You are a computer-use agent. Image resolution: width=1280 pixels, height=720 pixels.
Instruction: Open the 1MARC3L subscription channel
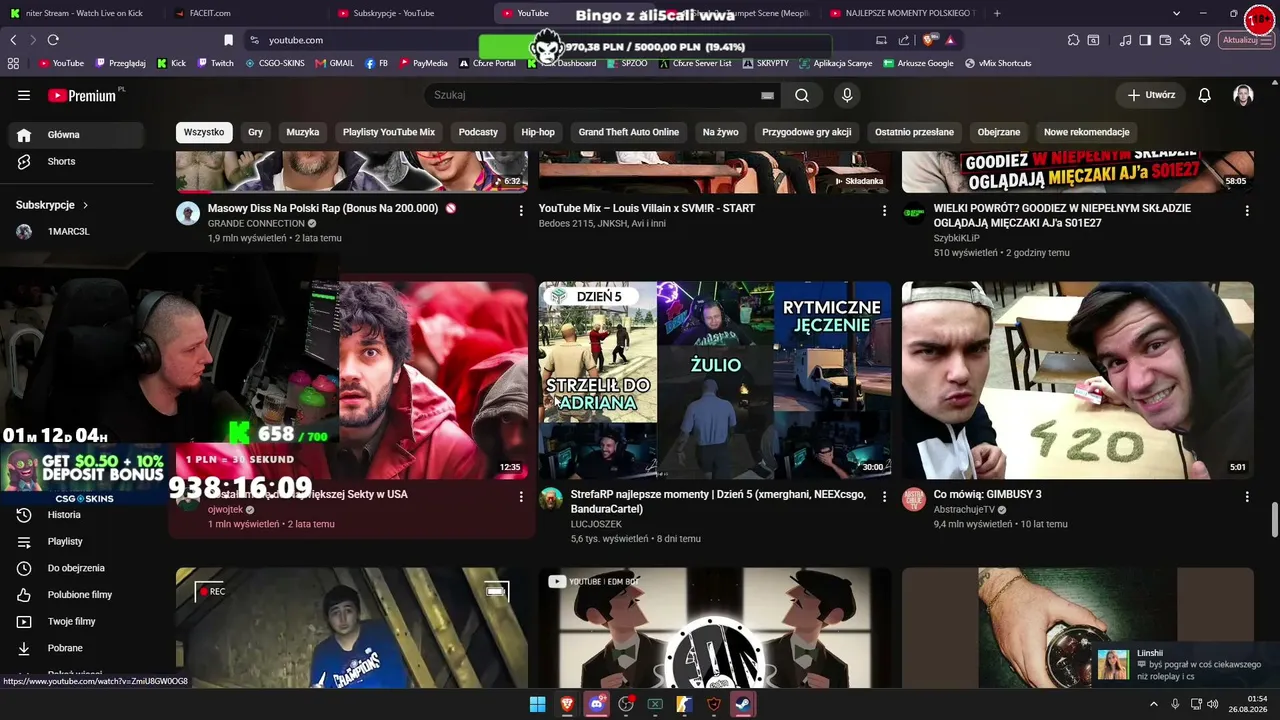(76, 231)
